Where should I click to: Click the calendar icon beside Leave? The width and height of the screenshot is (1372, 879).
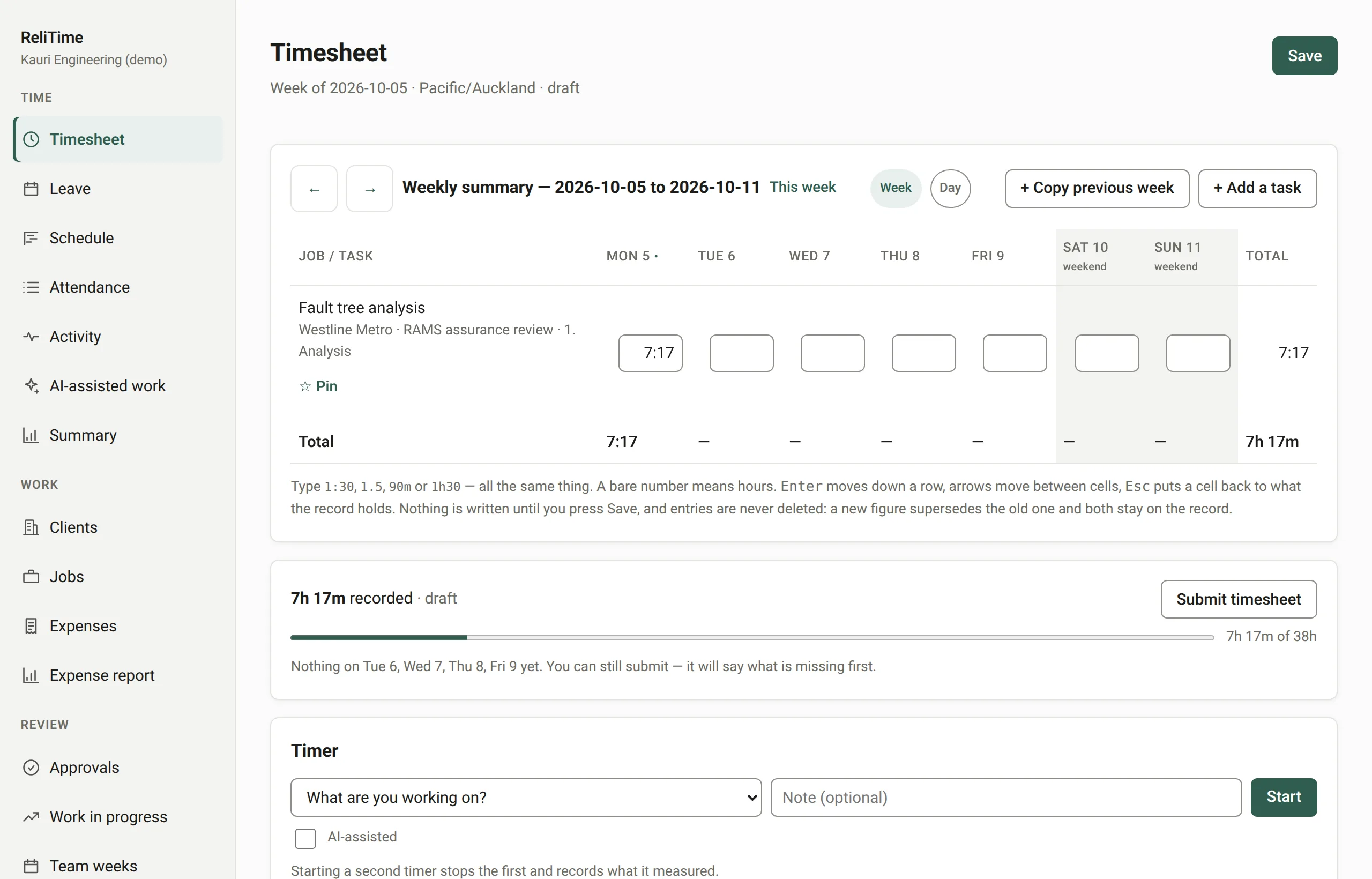pyautogui.click(x=31, y=189)
